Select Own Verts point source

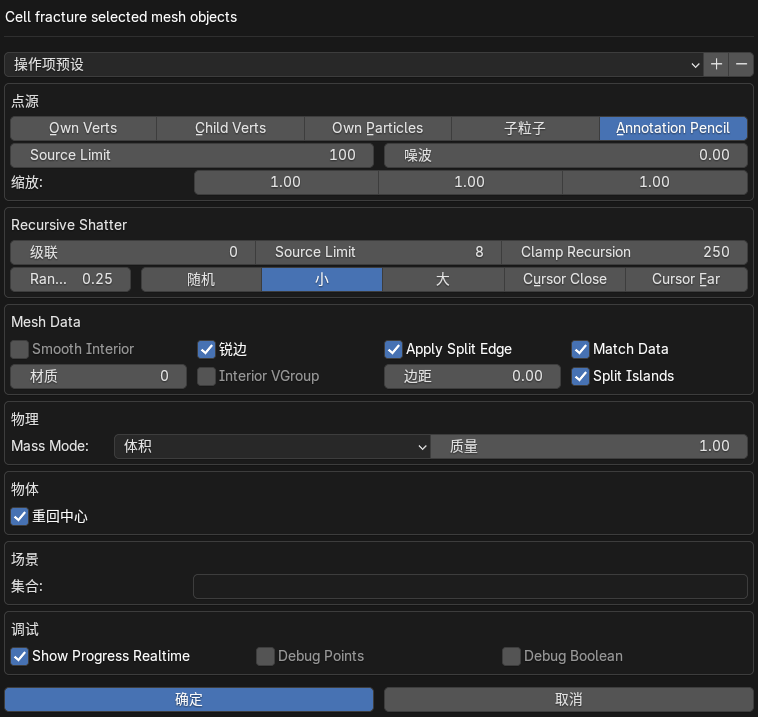click(x=83, y=128)
